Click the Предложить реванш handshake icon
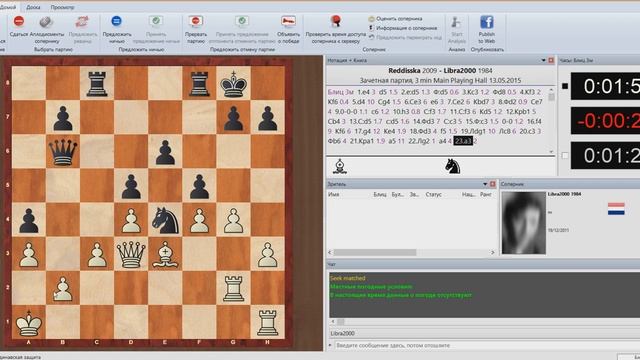This screenshot has width=640, height=360. click(82, 22)
